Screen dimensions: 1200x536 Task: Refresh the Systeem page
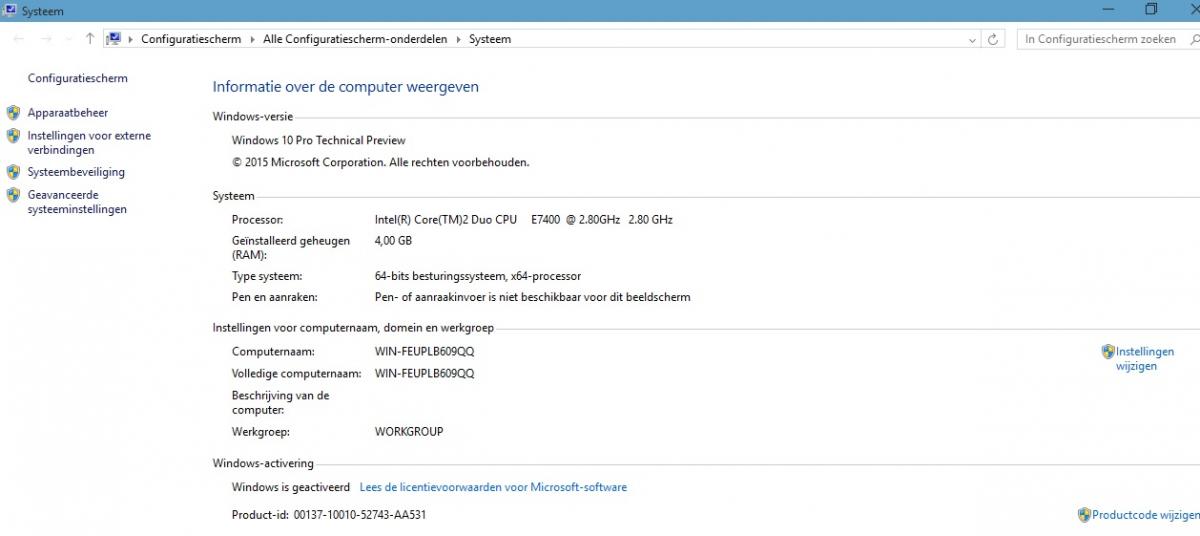click(993, 39)
